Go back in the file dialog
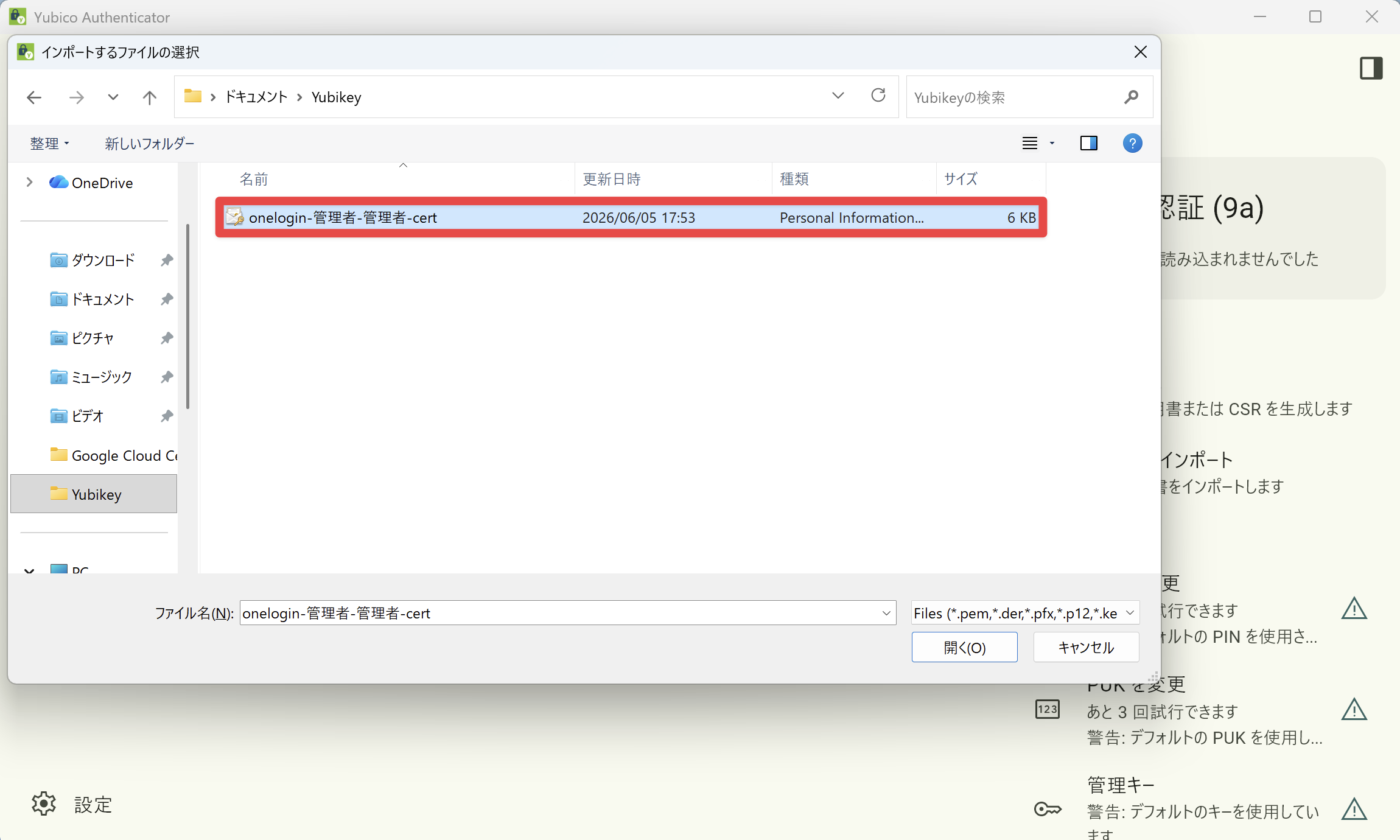The image size is (1400, 840). [x=34, y=97]
